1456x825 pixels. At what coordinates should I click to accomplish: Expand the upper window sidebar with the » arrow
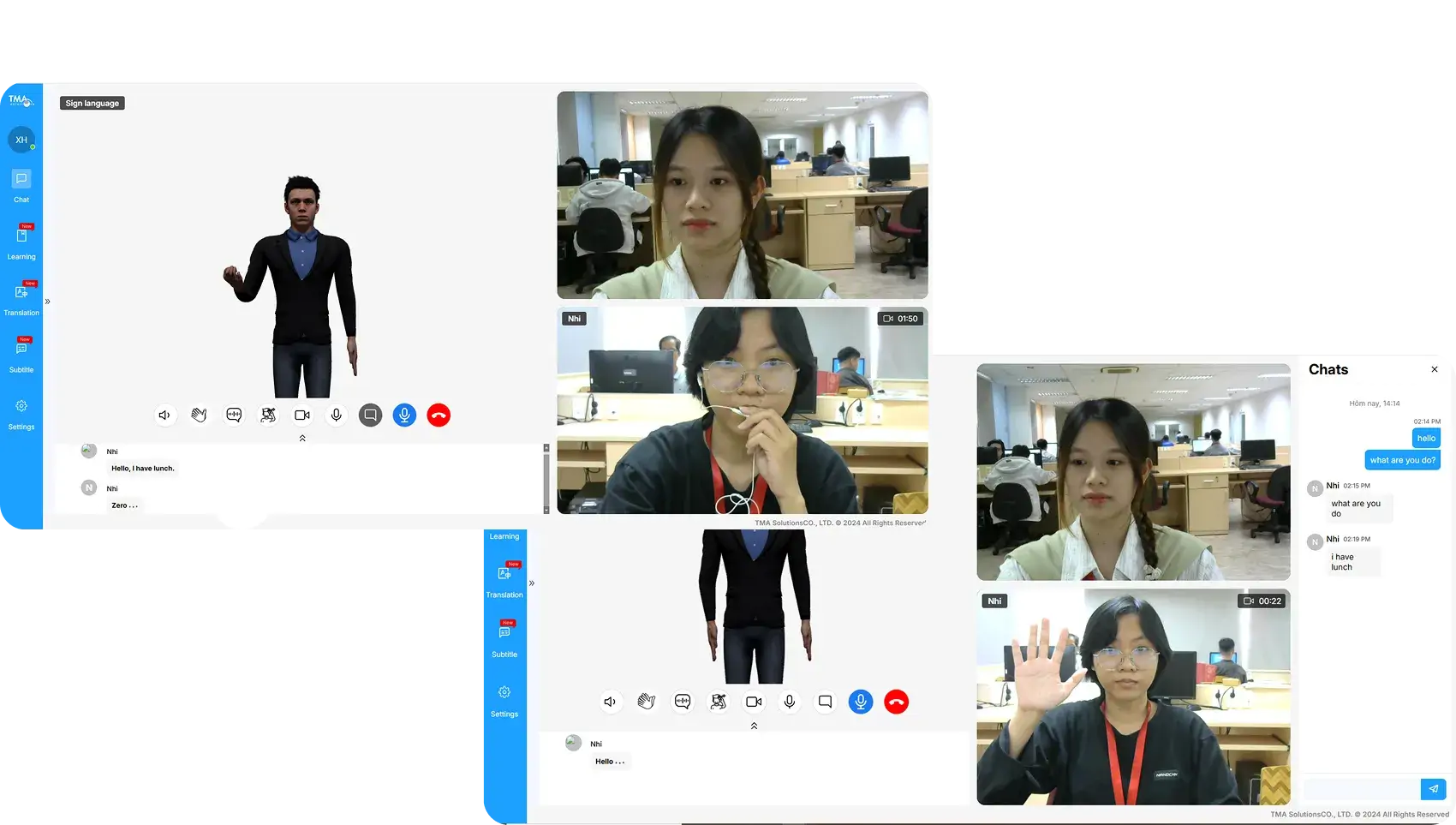(x=47, y=302)
